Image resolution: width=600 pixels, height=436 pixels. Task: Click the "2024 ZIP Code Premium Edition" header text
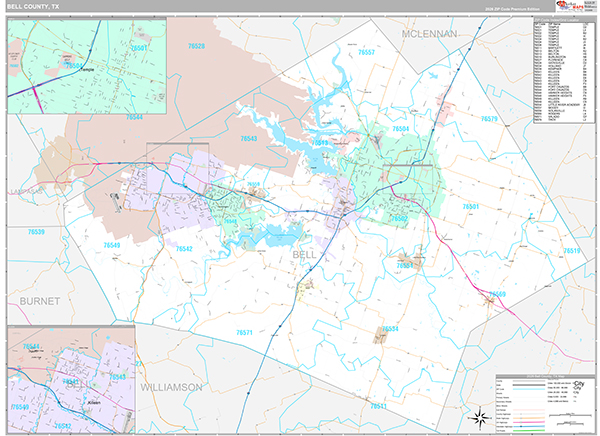(513, 9)
